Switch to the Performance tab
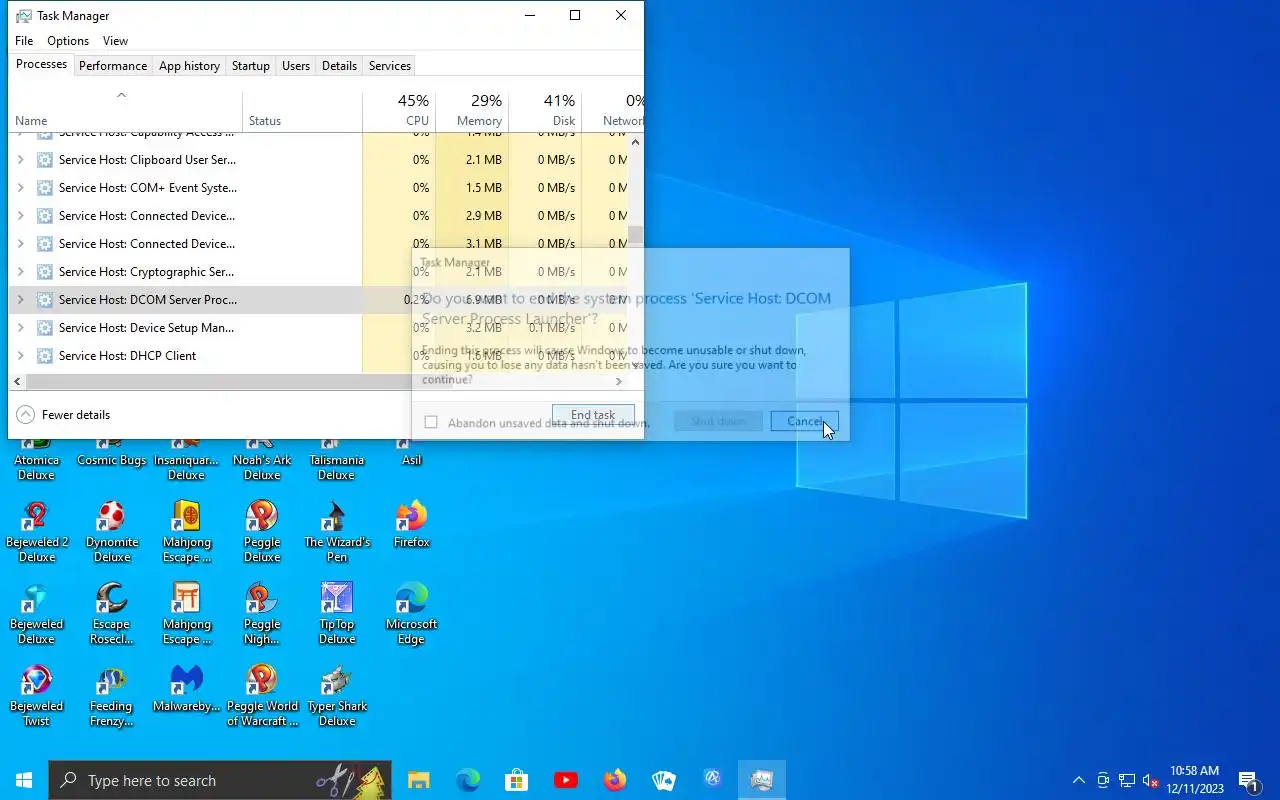The height and width of the screenshot is (800, 1280). (x=113, y=66)
